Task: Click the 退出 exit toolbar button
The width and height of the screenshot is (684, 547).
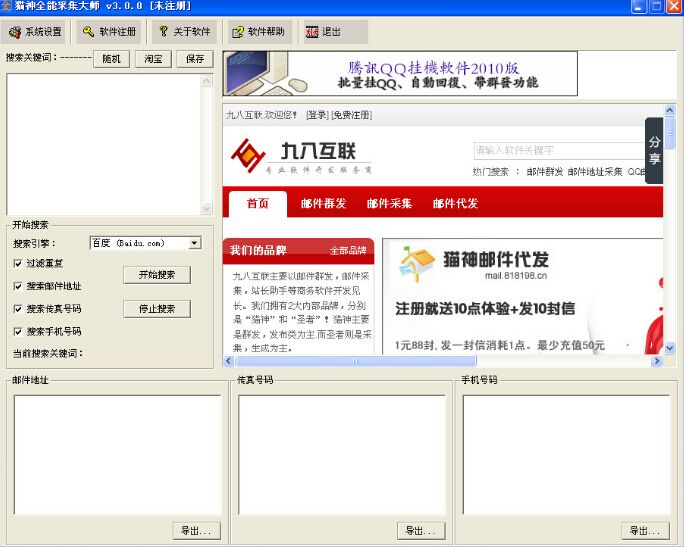Action: click(x=324, y=32)
